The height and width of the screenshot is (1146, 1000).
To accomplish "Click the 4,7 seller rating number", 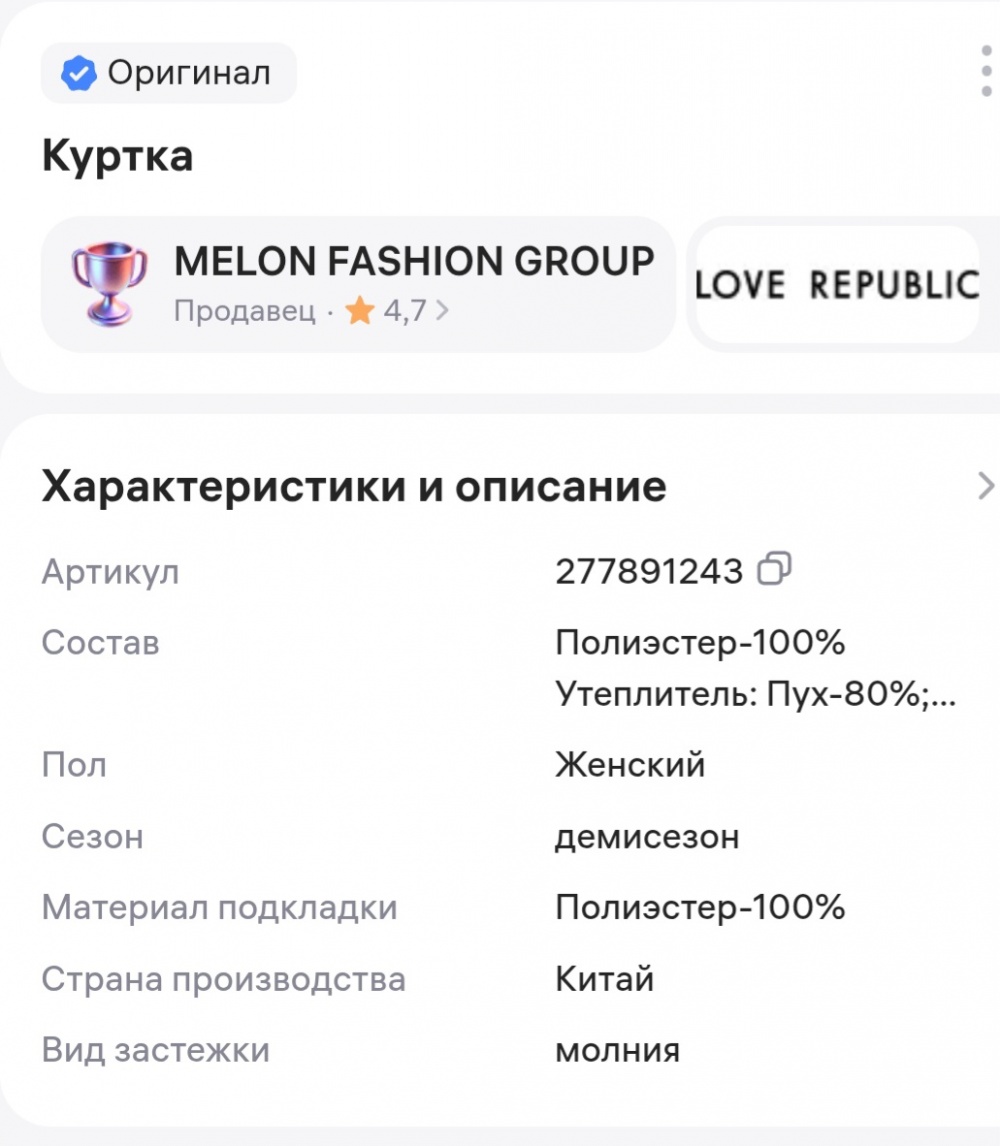I will coord(404,311).
